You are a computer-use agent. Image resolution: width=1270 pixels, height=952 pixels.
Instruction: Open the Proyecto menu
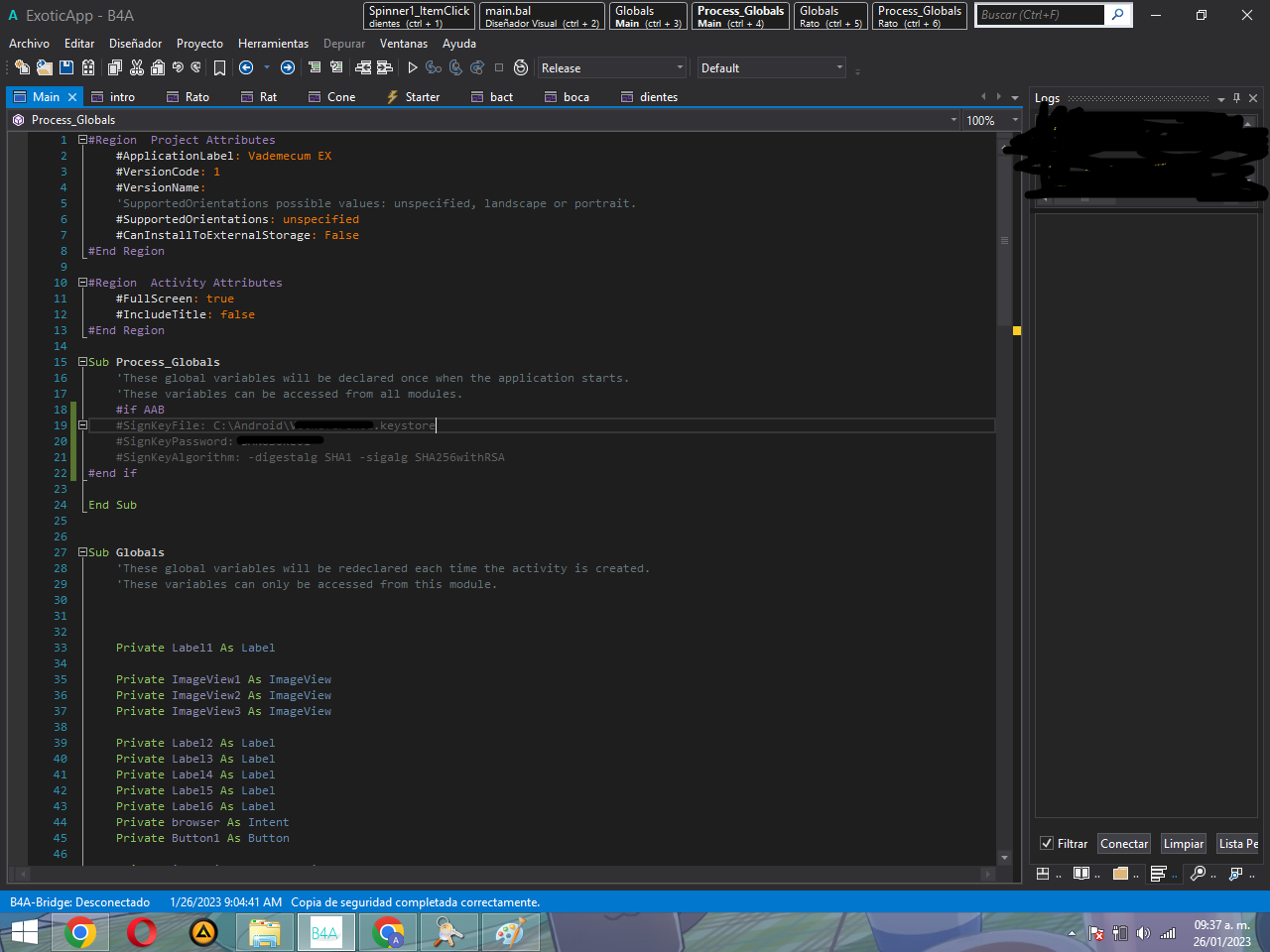coord(199,44)
